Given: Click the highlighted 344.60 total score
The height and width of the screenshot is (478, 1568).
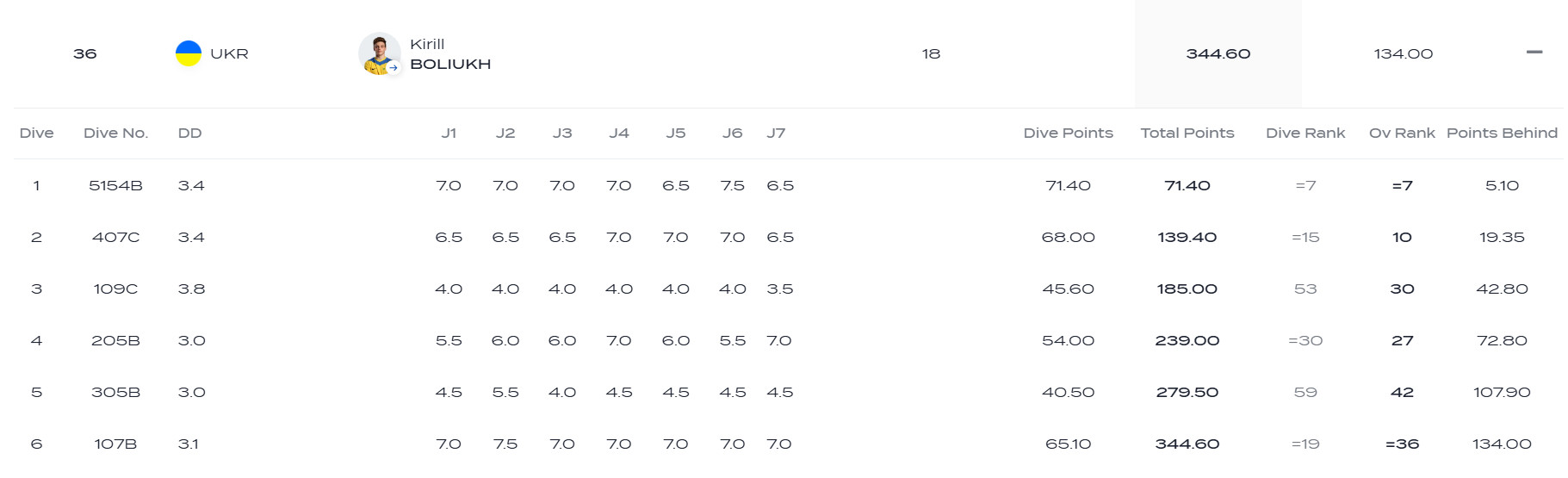Looking at the screenshot, I should (x=1218, y=53).
